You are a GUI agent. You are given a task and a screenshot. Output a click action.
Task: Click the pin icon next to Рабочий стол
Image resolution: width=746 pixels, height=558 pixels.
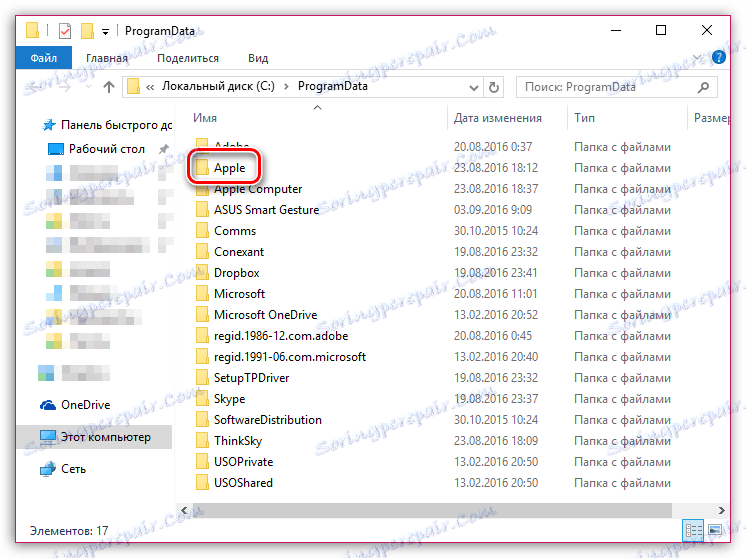coord(164,149)
